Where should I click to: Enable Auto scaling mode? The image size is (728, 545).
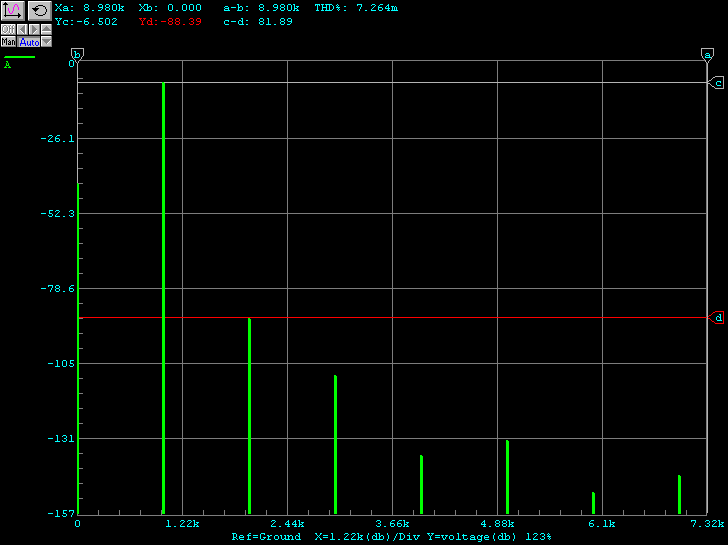[29, 42]
